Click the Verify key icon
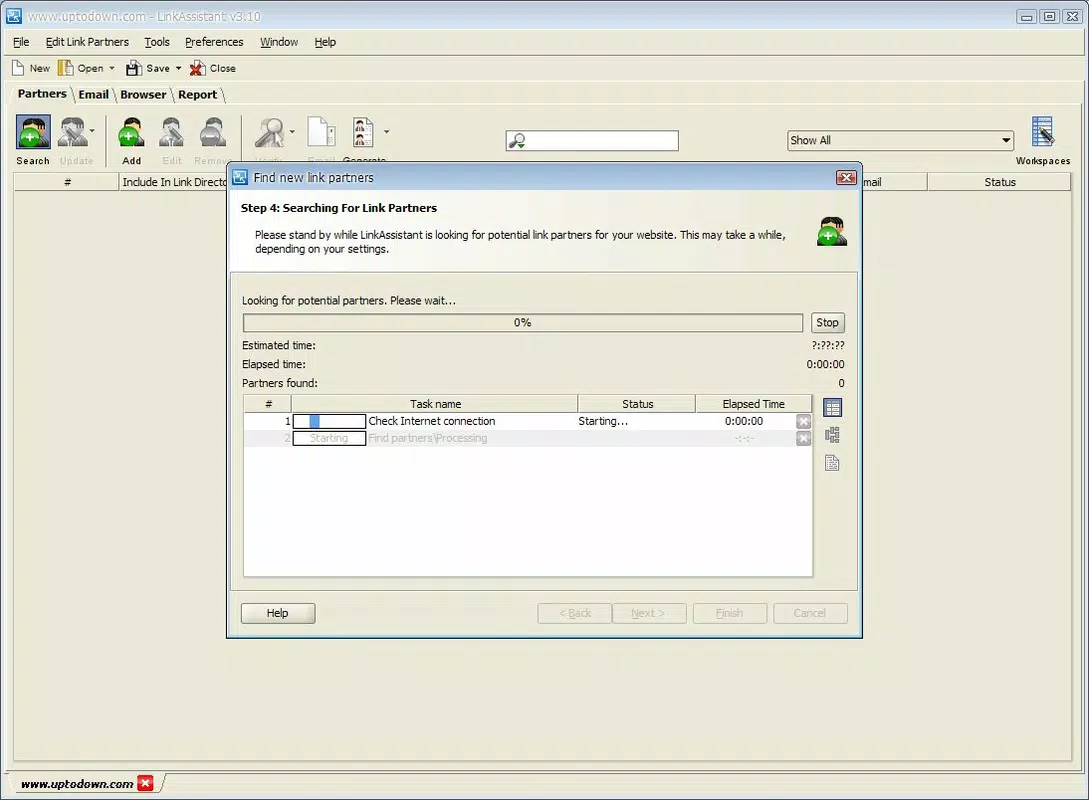 [x=270, y=132]
